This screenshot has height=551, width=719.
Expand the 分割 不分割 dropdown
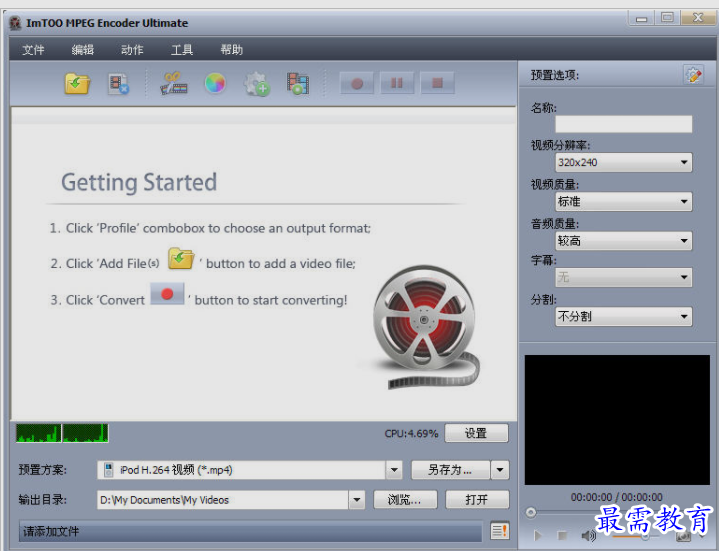(x=684, y=316)
